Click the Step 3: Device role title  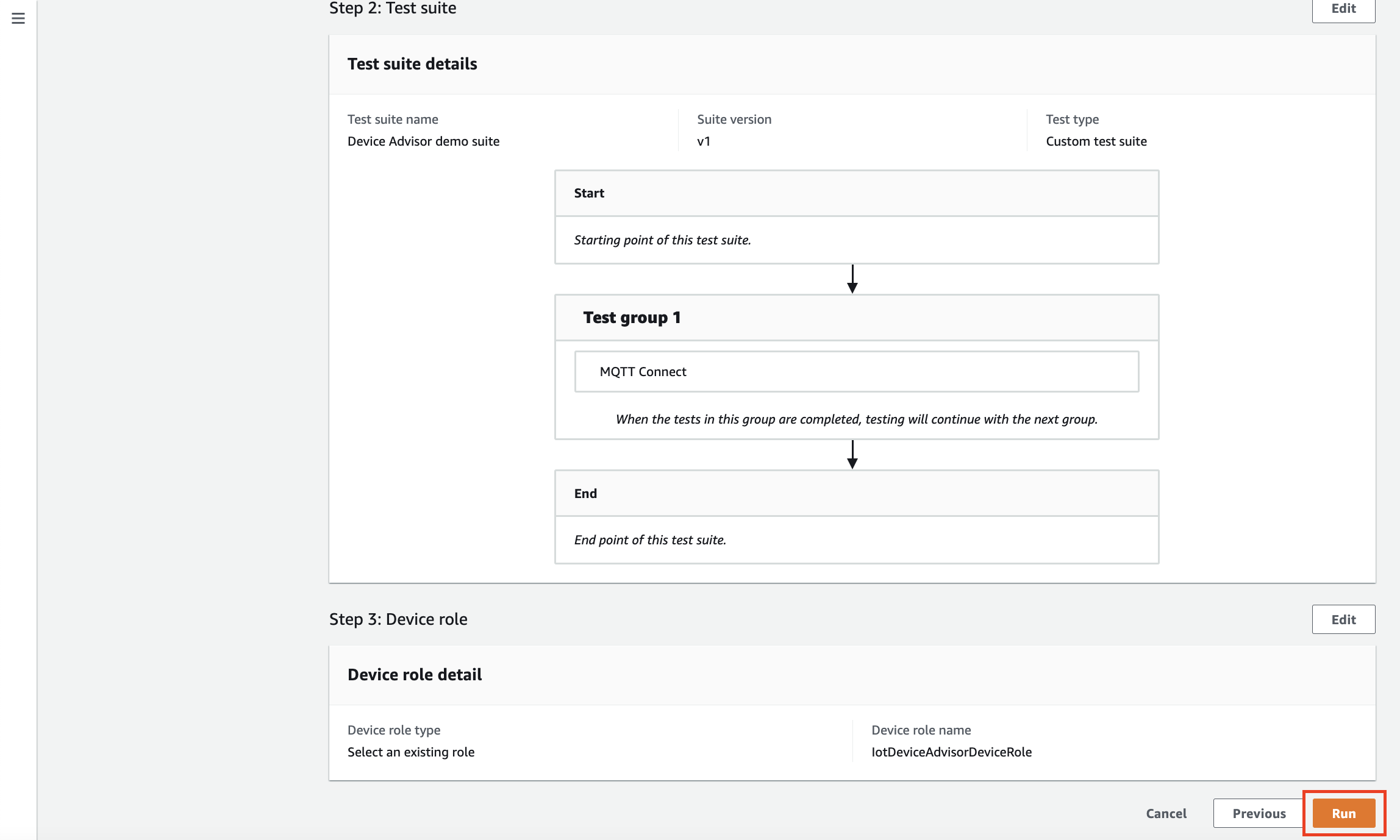click(x=398, y=619)
